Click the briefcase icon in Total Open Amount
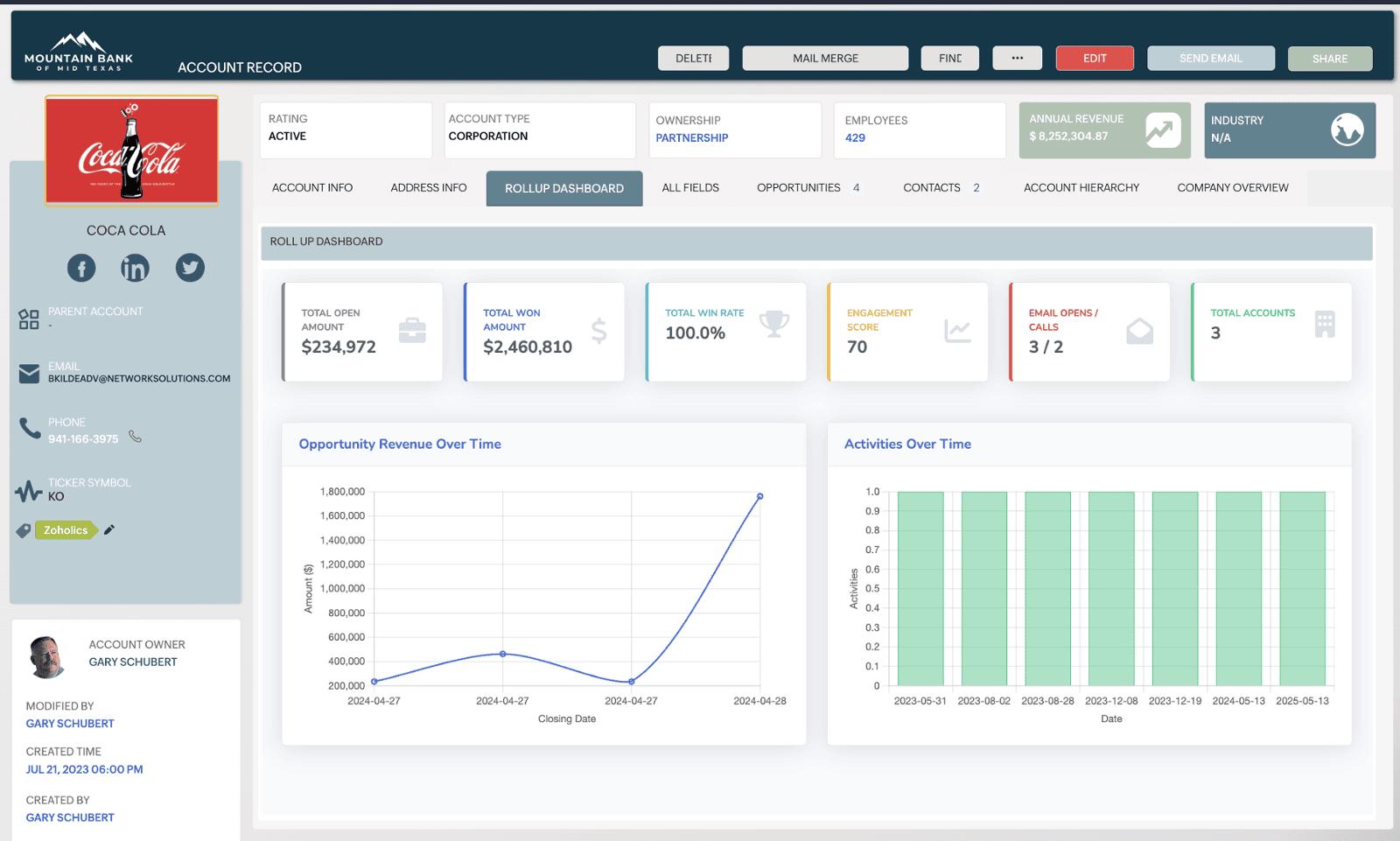This screenshot has width=1400, height=841. (412, 330)
